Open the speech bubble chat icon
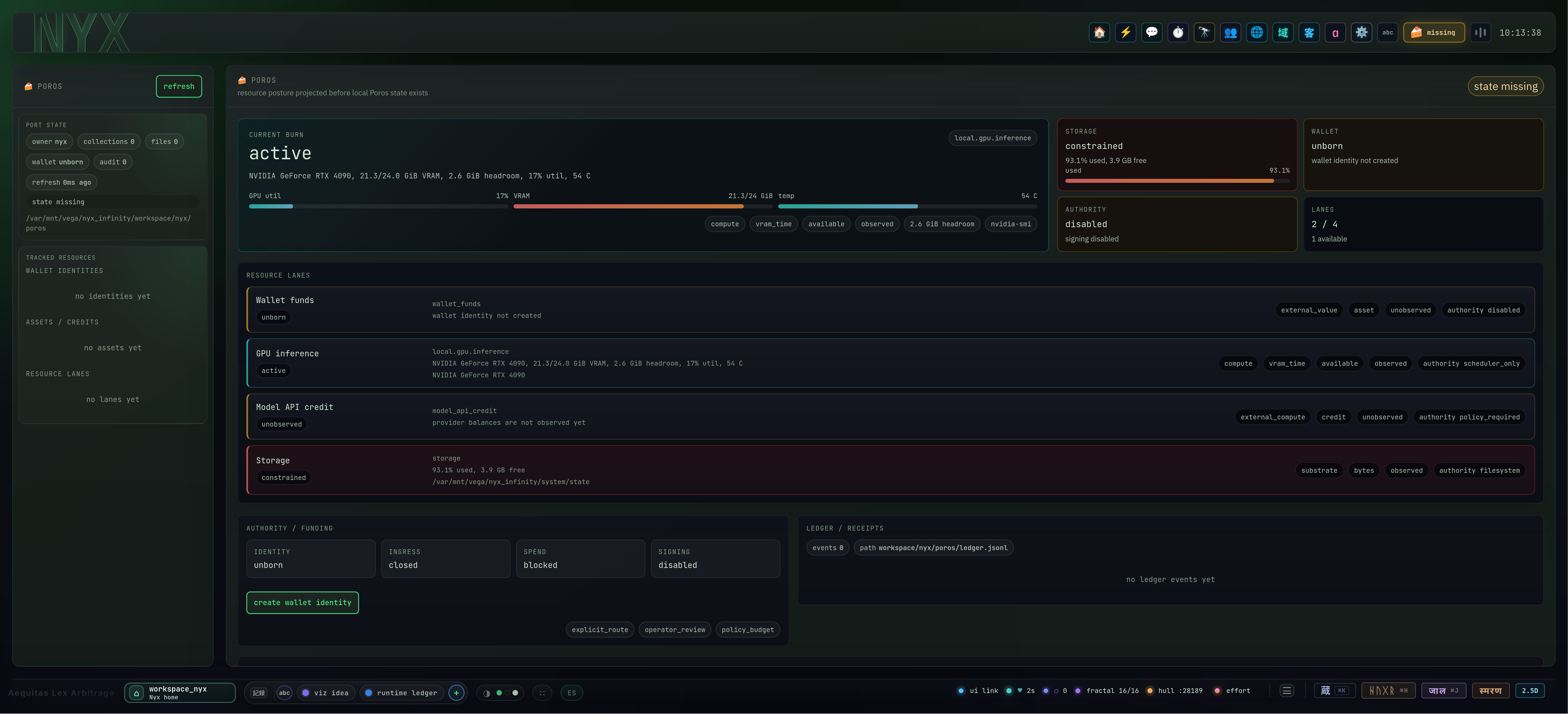This screenshot has width=1568, height=714. (1152, 33)
